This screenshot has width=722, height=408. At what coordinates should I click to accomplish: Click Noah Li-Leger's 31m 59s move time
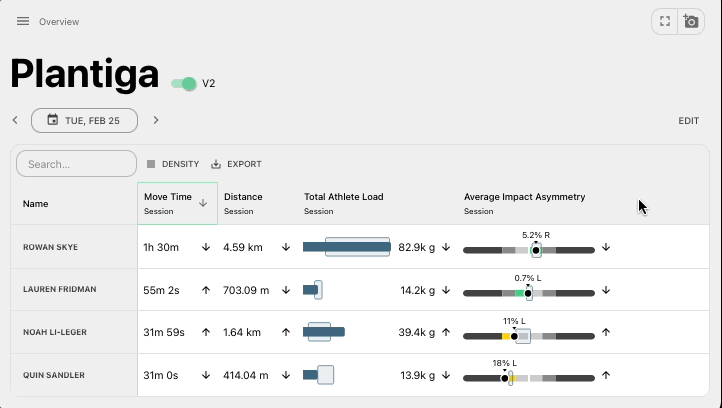click(x=164, y=332)
